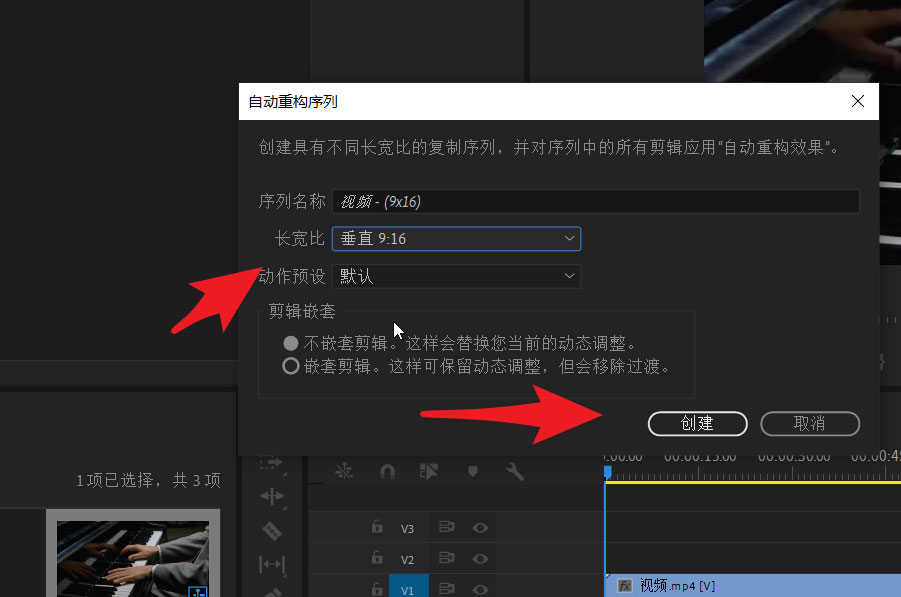Open timeline display settings wrench
Screen dimensions: 901x597
[x=515, y=472]
